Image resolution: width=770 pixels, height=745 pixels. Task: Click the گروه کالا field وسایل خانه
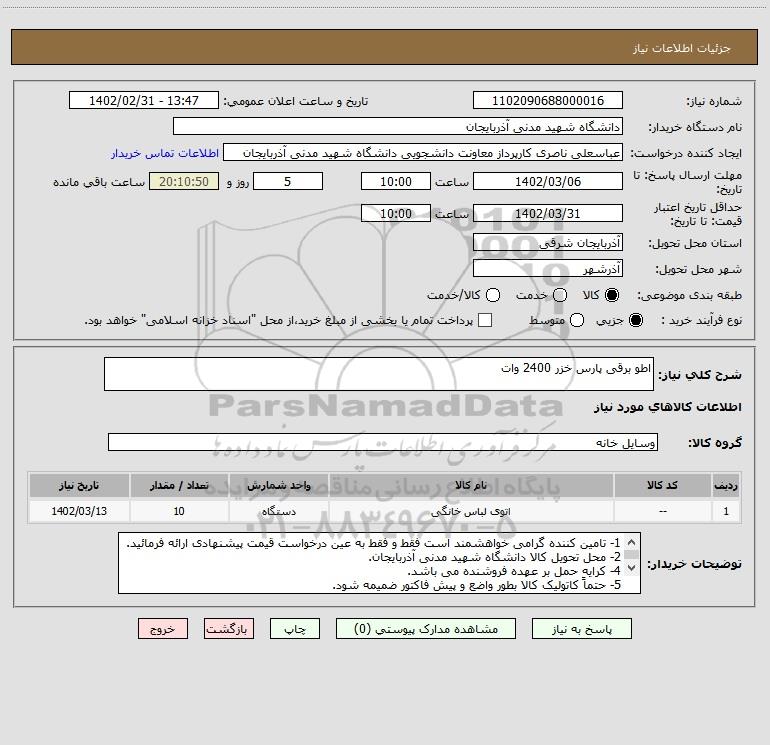tap(383, 442)
